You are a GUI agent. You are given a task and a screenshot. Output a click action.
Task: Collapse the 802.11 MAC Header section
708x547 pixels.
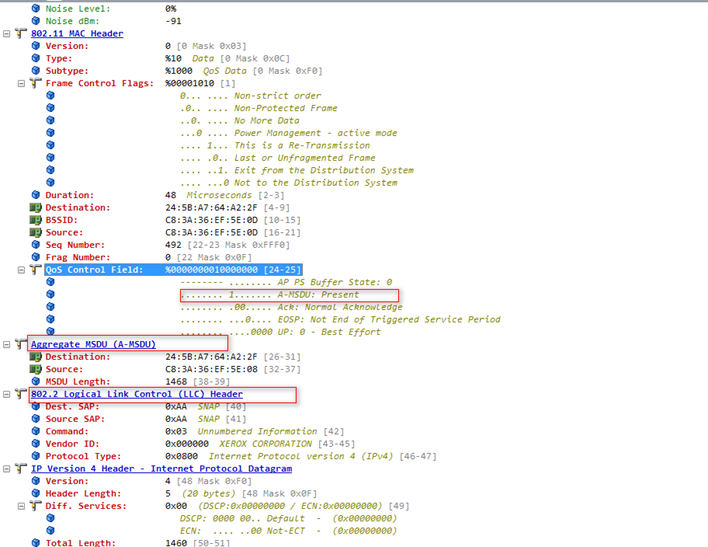6,33
